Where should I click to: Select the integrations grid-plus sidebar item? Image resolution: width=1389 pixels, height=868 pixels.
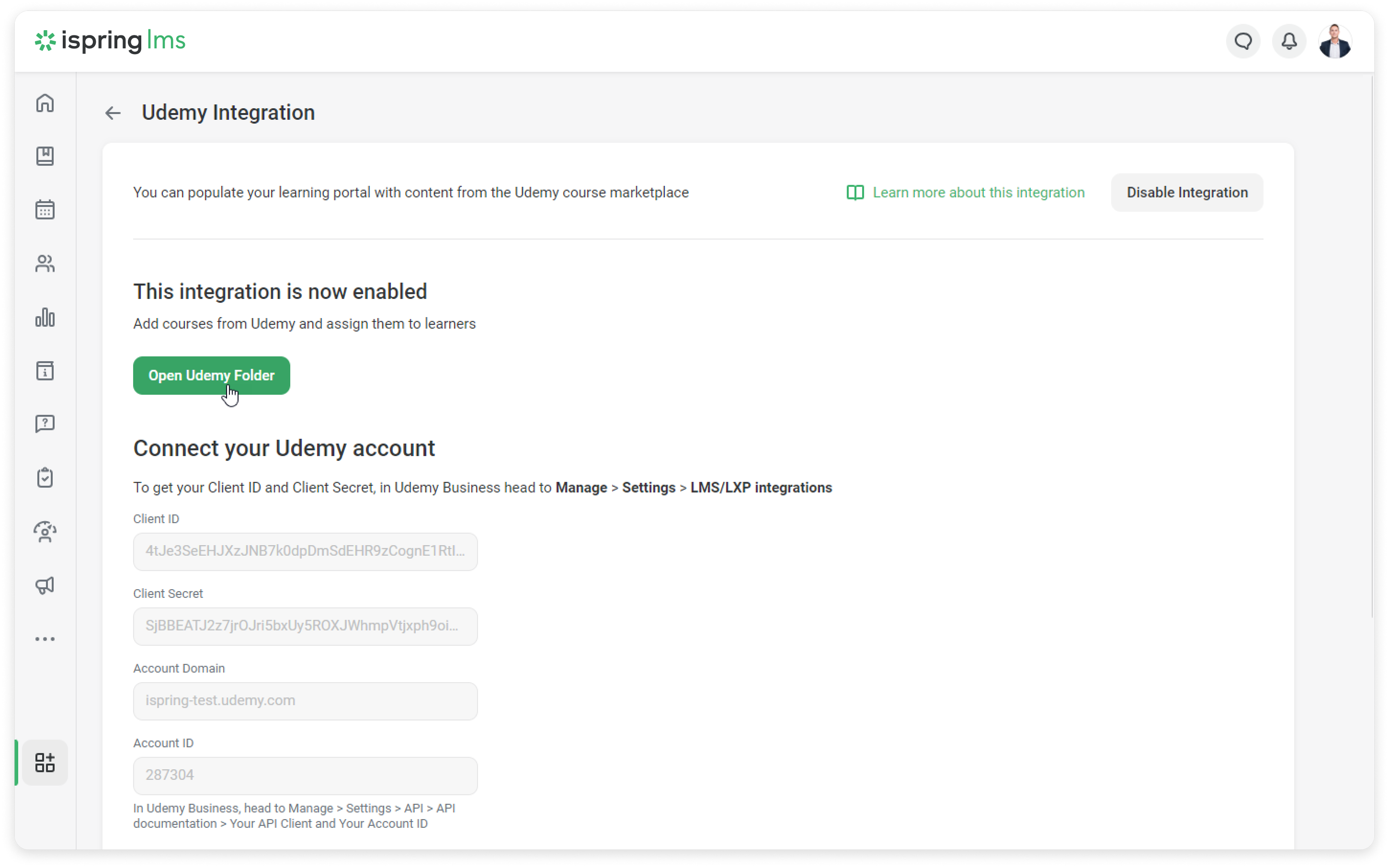(45, 762)
